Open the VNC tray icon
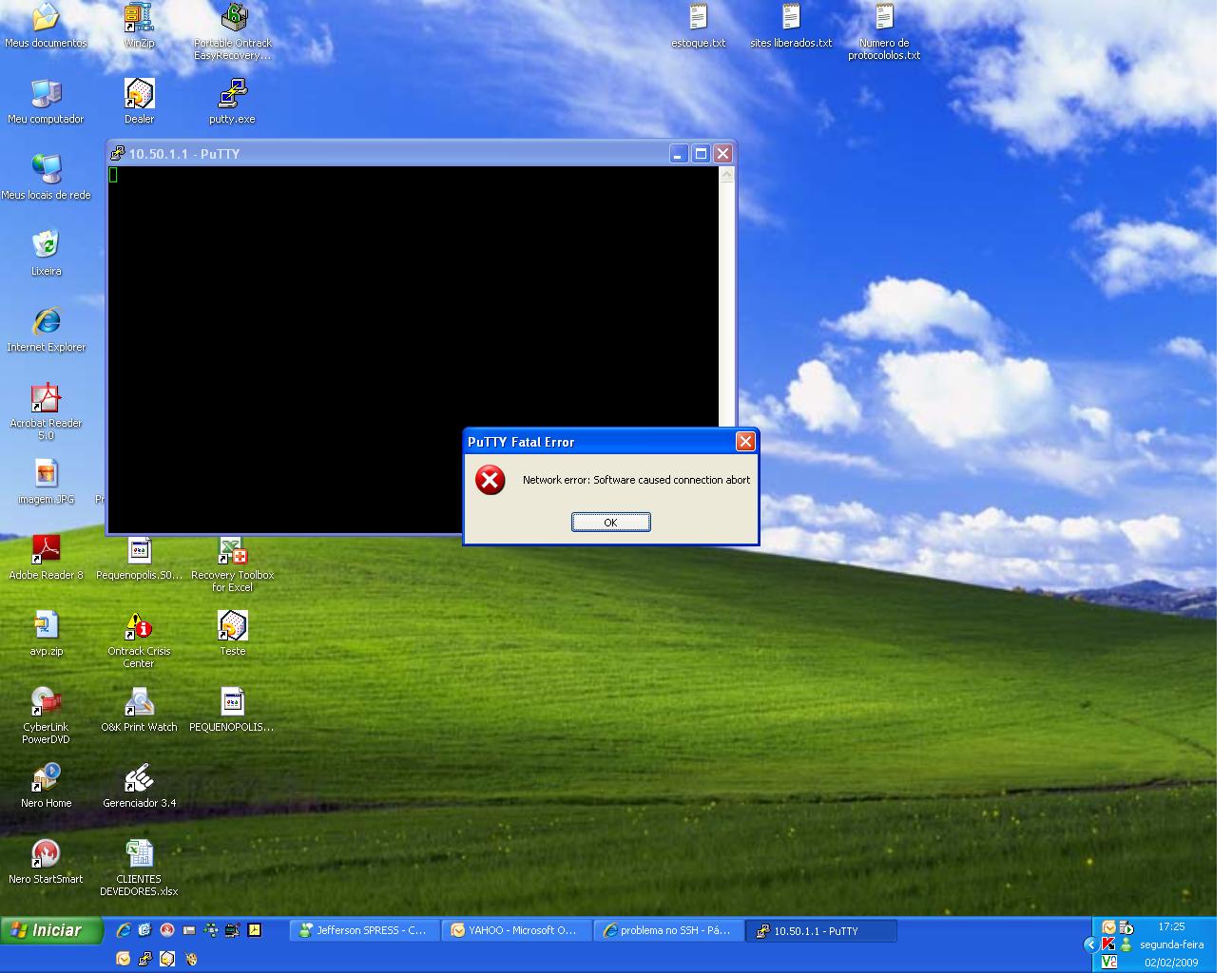 1108,962
